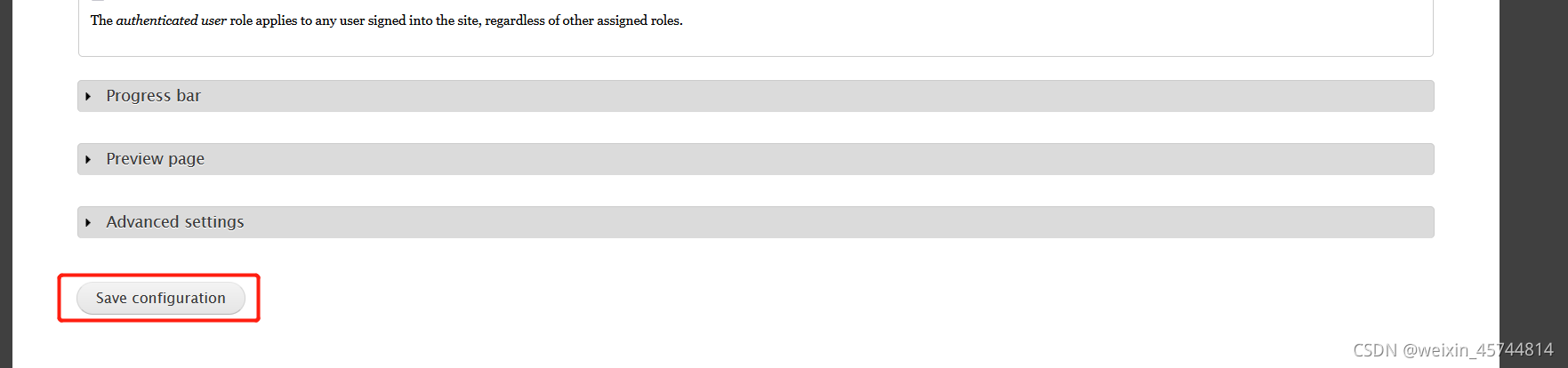Click the dark left-side page margin

point(6,184)
